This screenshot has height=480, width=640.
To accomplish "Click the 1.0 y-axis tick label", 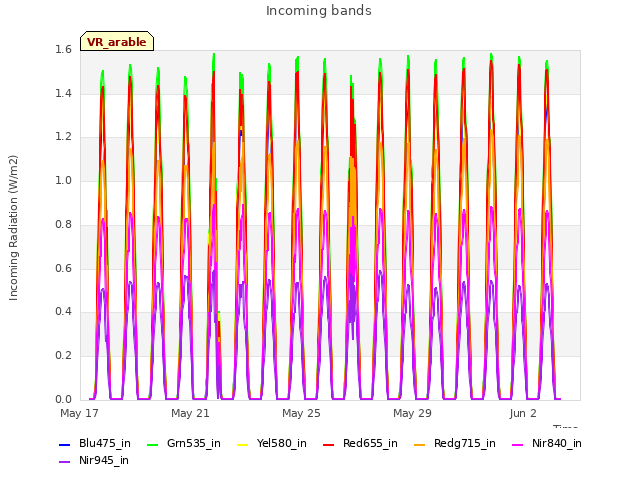I will tap(63, 180).
